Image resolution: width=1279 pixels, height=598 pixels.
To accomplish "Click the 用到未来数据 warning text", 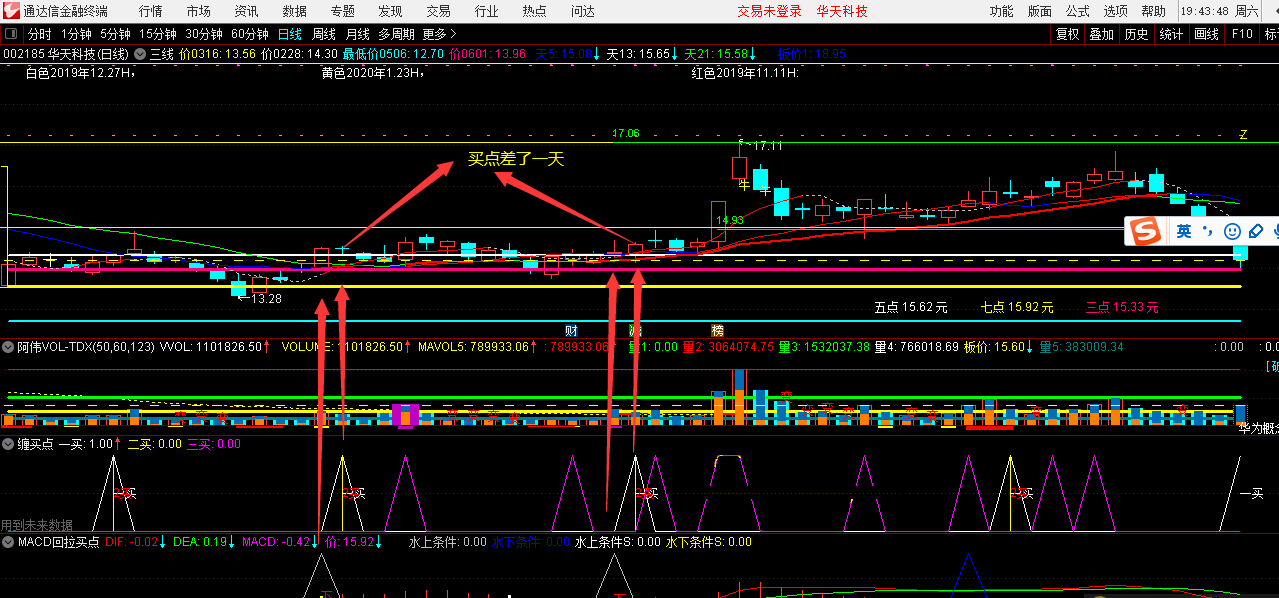I will (37, 525).
